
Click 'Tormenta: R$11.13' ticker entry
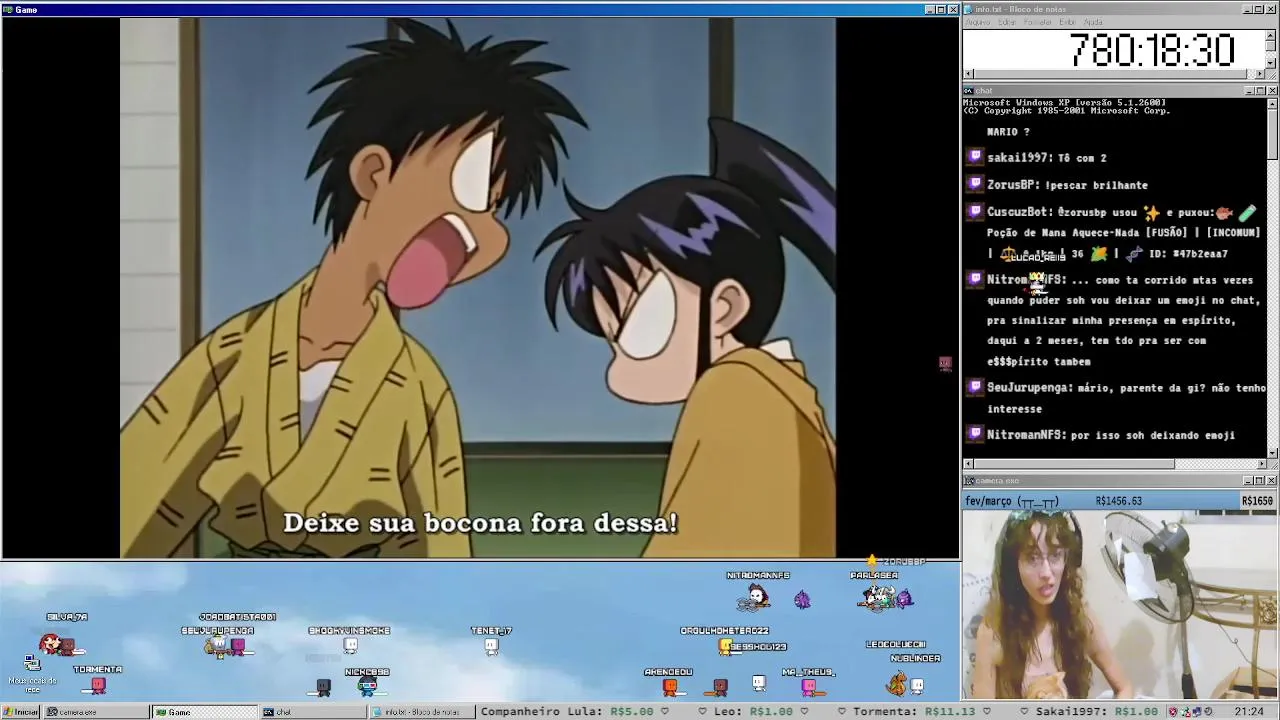(x=914, y=712)
